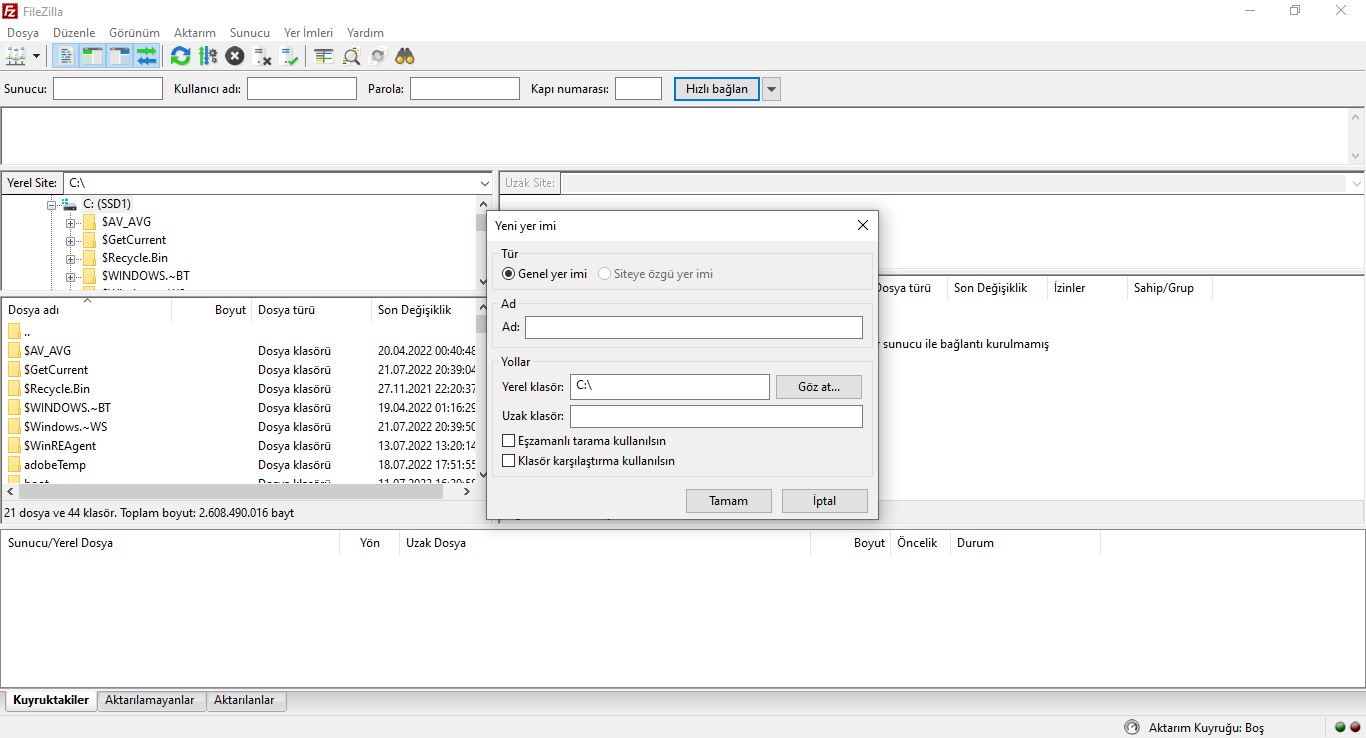The height and width of the screenshot is (738, 1366).
Task: Click the Yerel klasör input field
Action: tap(670, 386)
